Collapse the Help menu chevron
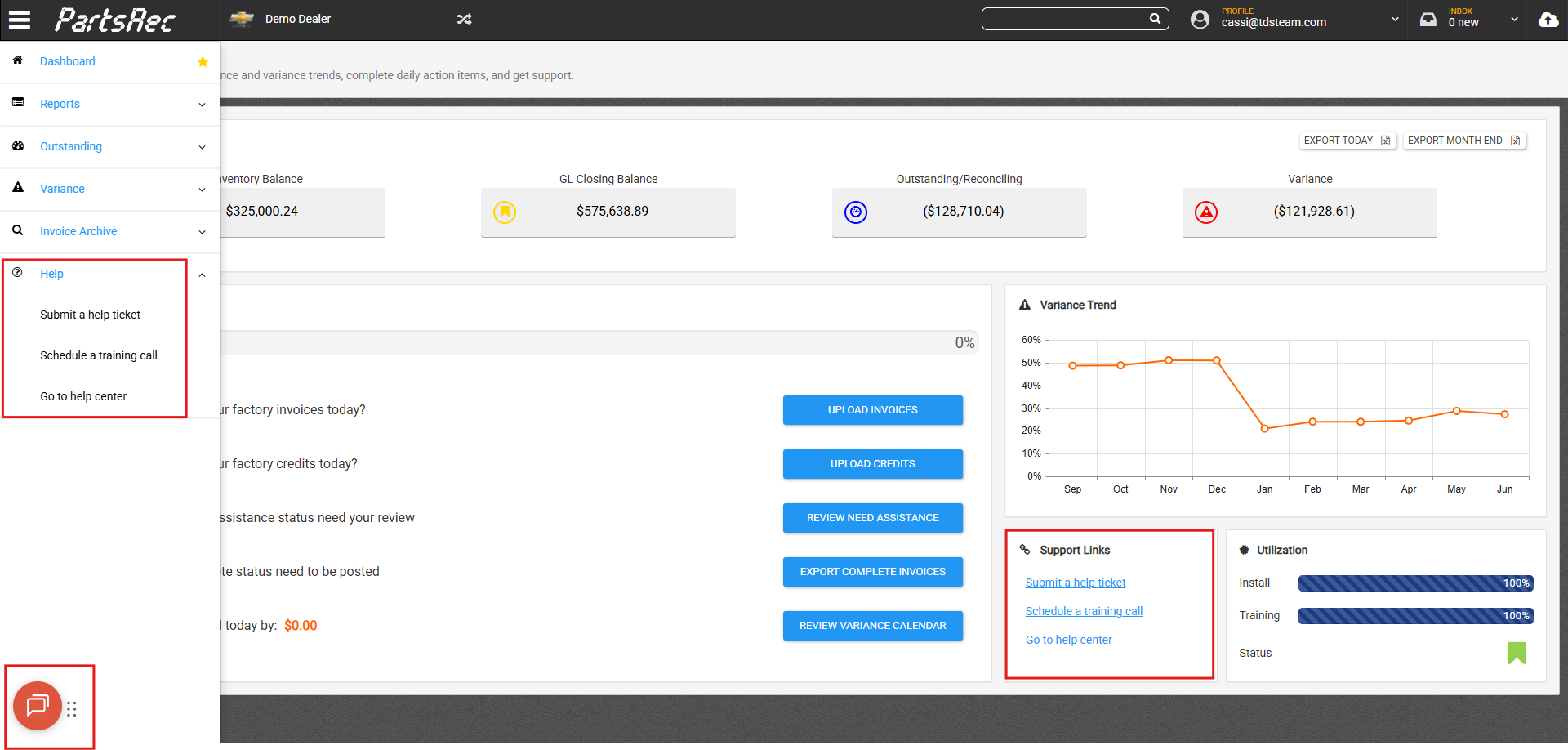Image resolution: width=1568 pixels, height=750 pixels. [x=202, y=275]
